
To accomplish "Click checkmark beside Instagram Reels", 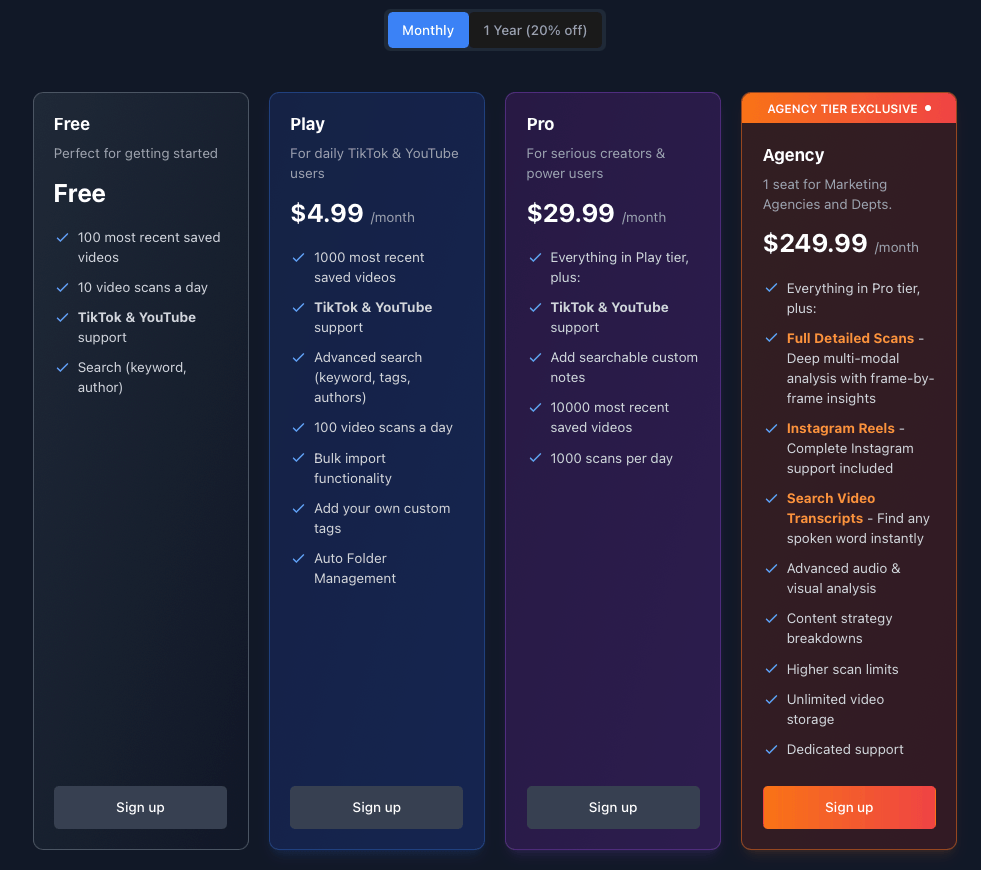I will [771, 428].
